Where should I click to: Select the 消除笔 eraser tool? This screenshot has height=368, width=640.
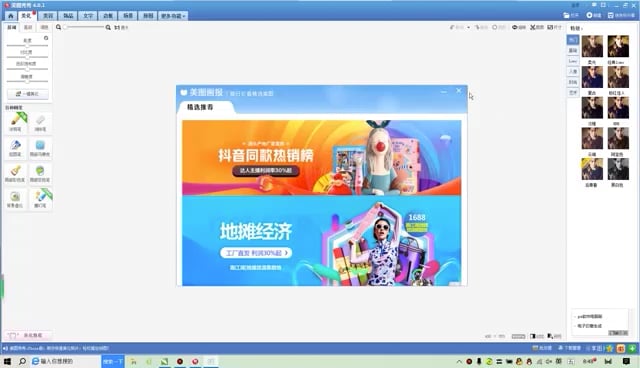click(40, 122)
